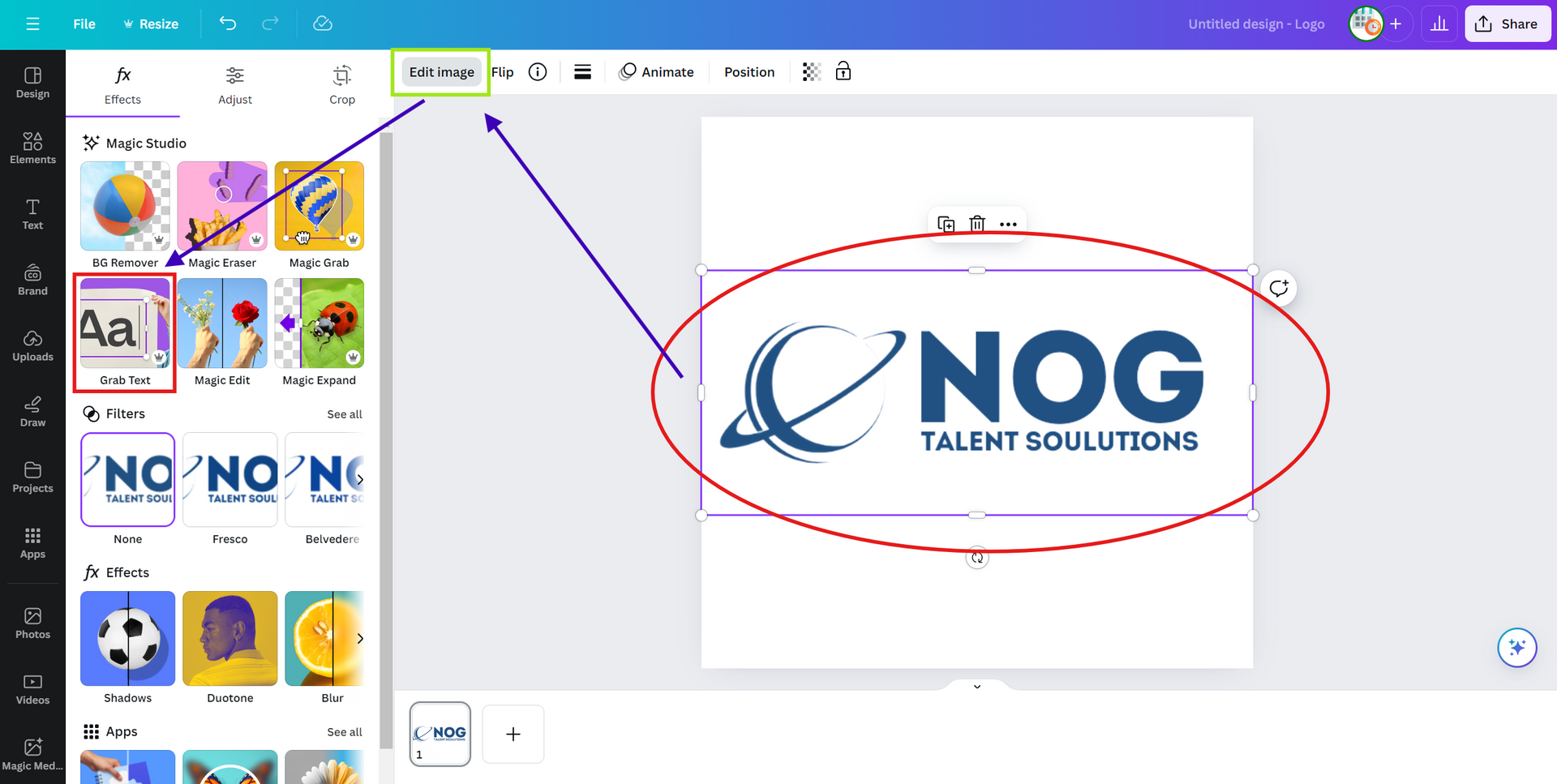Screen dimensions: 1557x784
Task: Open the Uploads sidebar panel
Action: (x=32, y=345)
